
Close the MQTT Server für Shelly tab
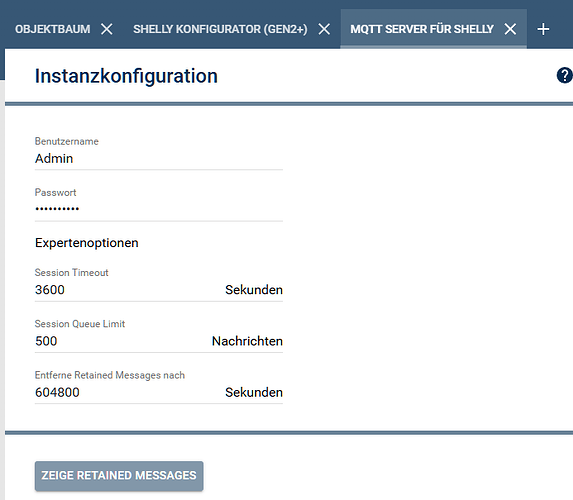pyautogui.click(x=510, y=29)
